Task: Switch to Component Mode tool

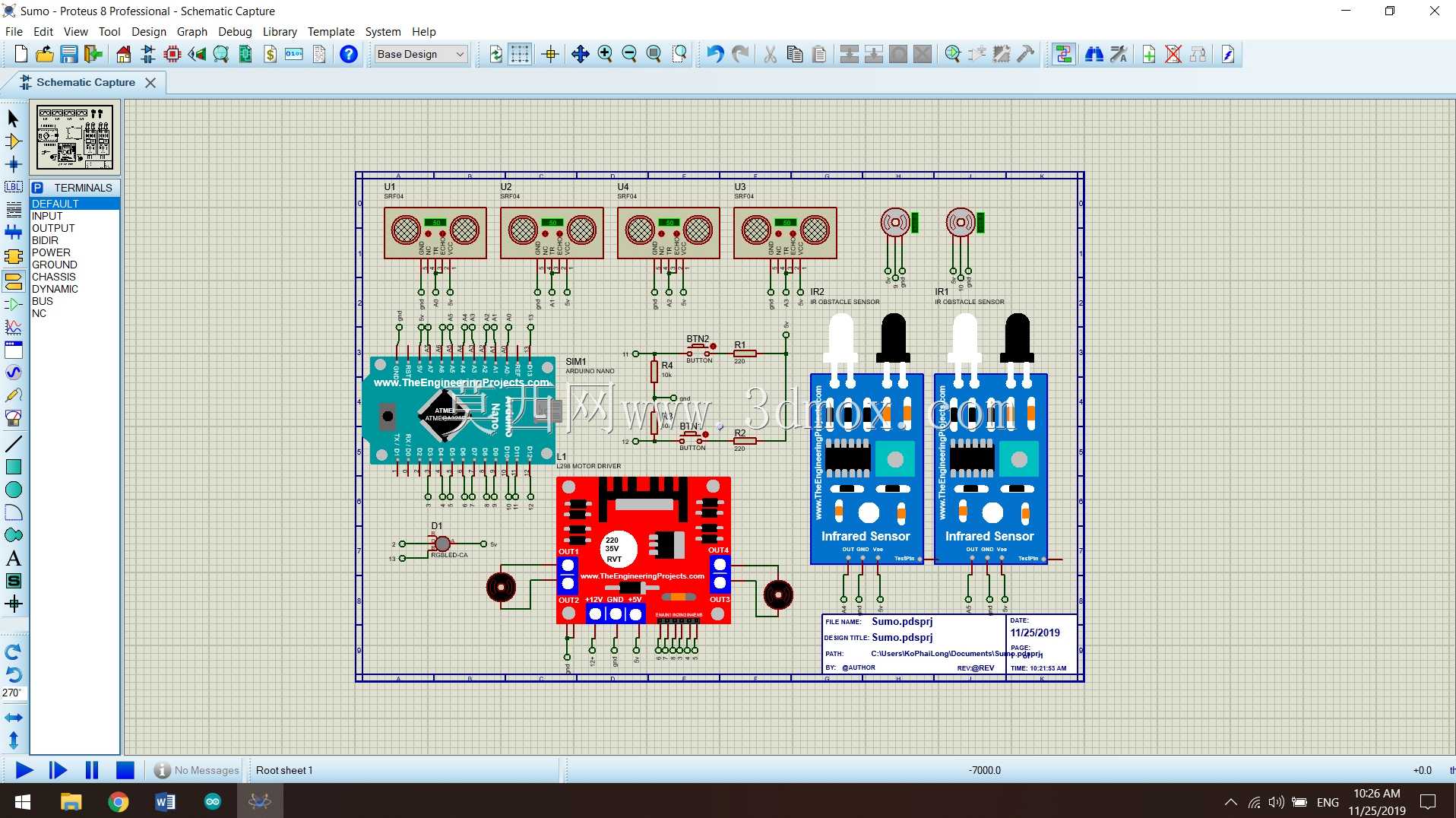Action: tap(13, 141)
